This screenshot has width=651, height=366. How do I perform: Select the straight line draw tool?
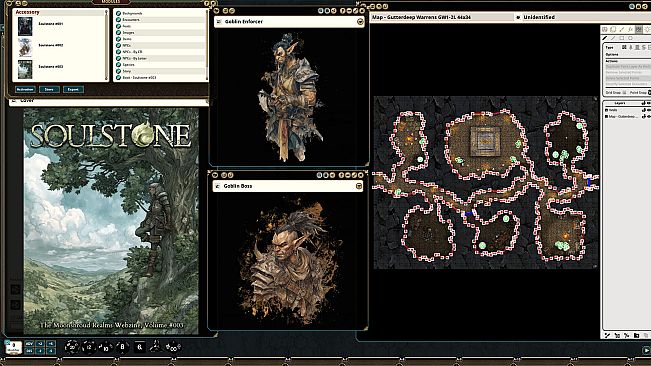click(613, 38)
